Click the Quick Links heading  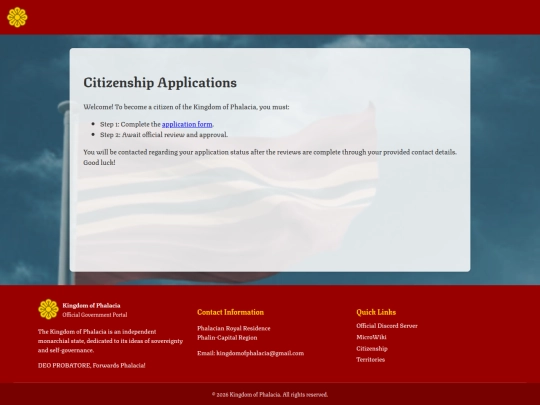coord(376,312)
